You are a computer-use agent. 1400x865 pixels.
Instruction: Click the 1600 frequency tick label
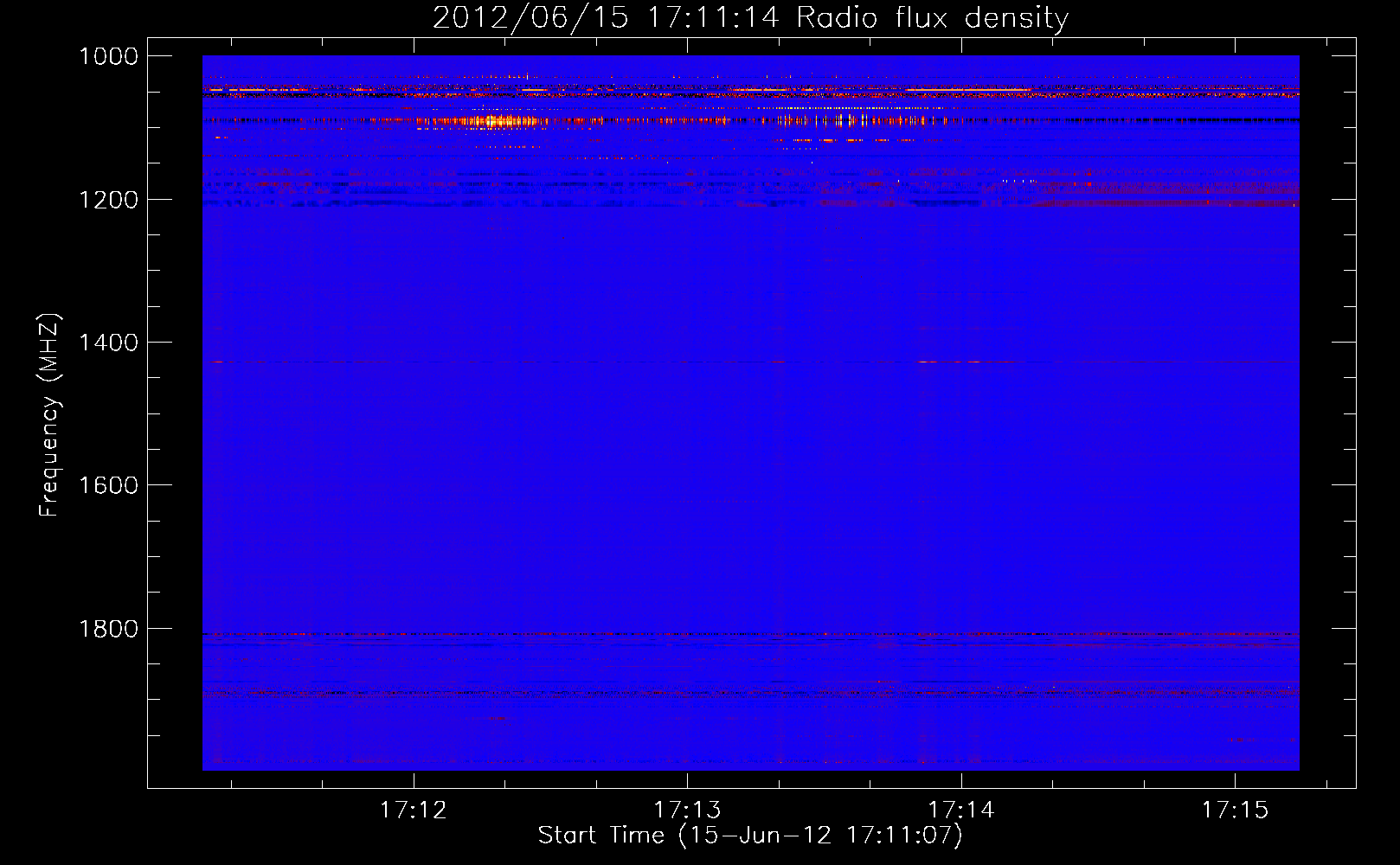point(108,485)
